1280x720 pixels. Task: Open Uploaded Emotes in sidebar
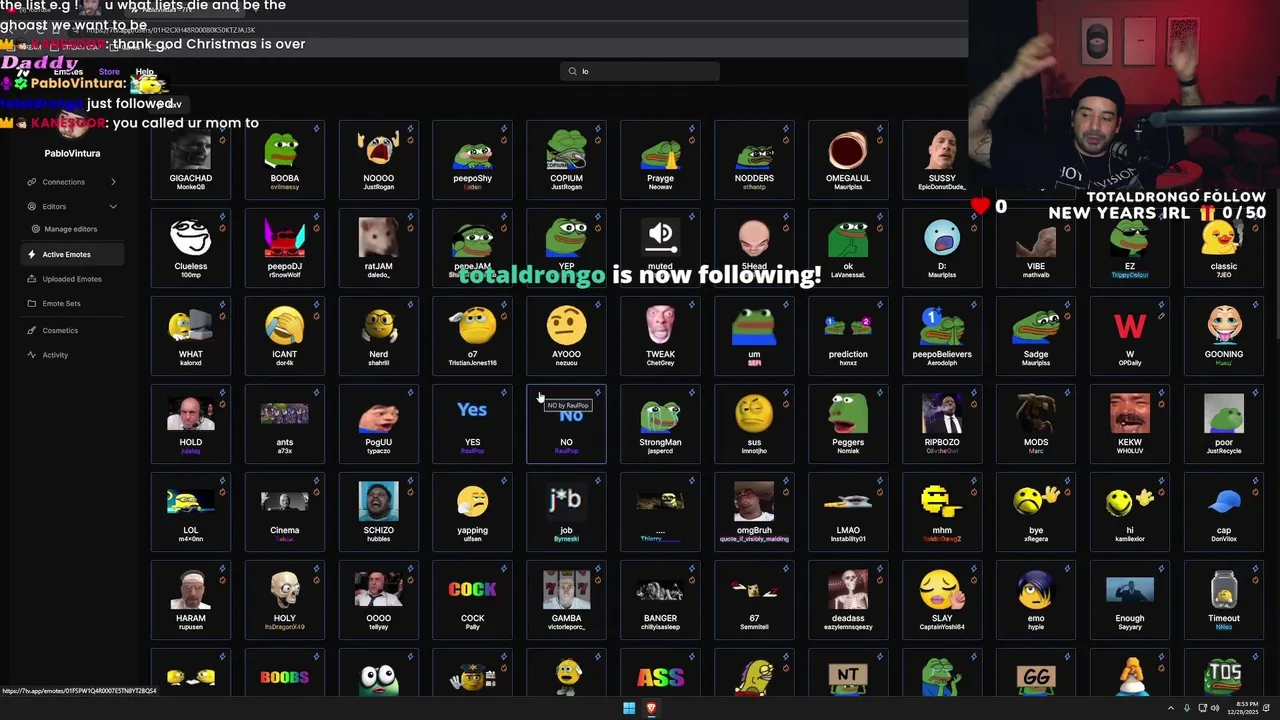[x=71, y=279]
